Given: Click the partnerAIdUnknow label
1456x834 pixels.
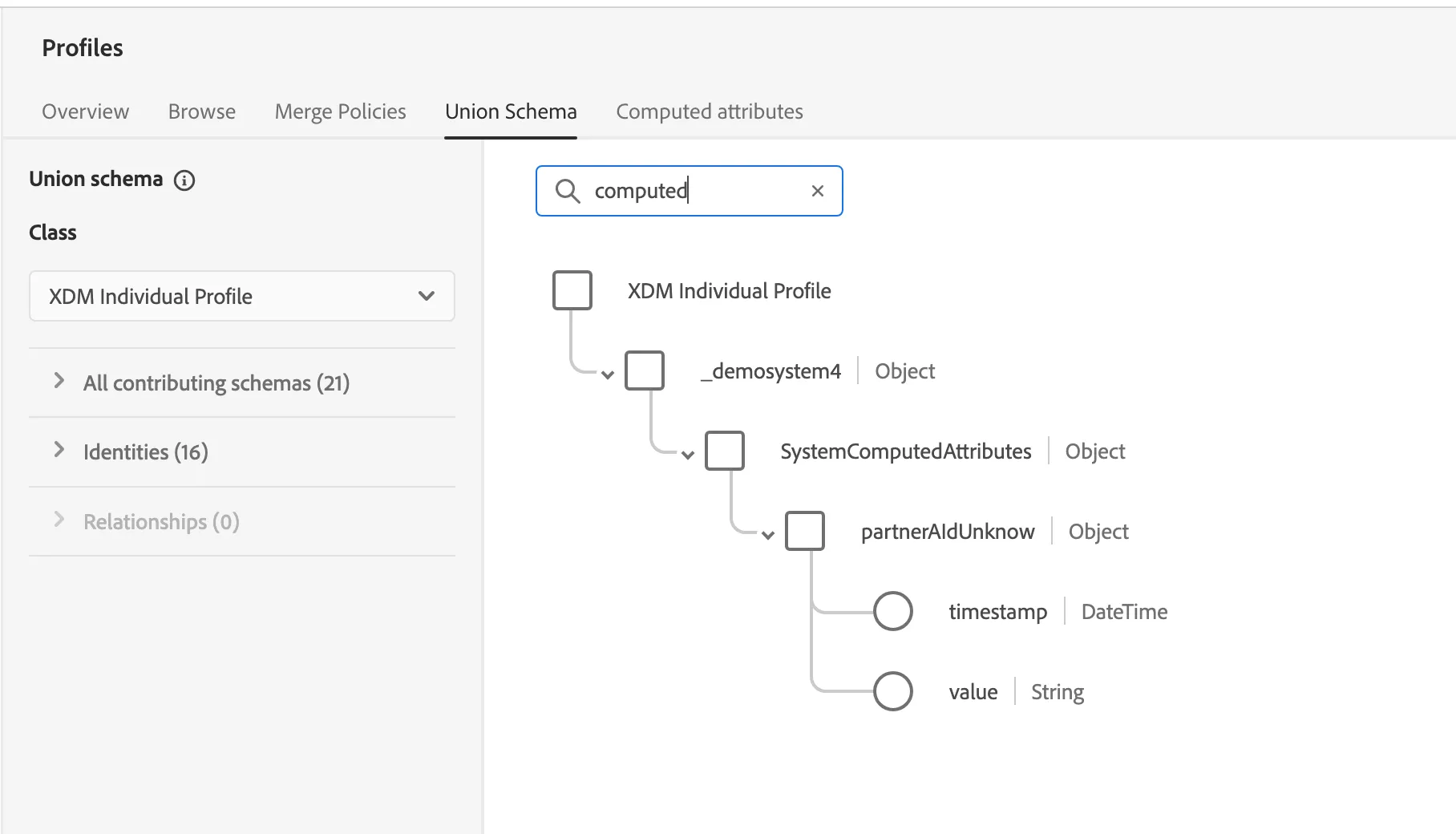Looking at the screenshot, I should 948,532.
